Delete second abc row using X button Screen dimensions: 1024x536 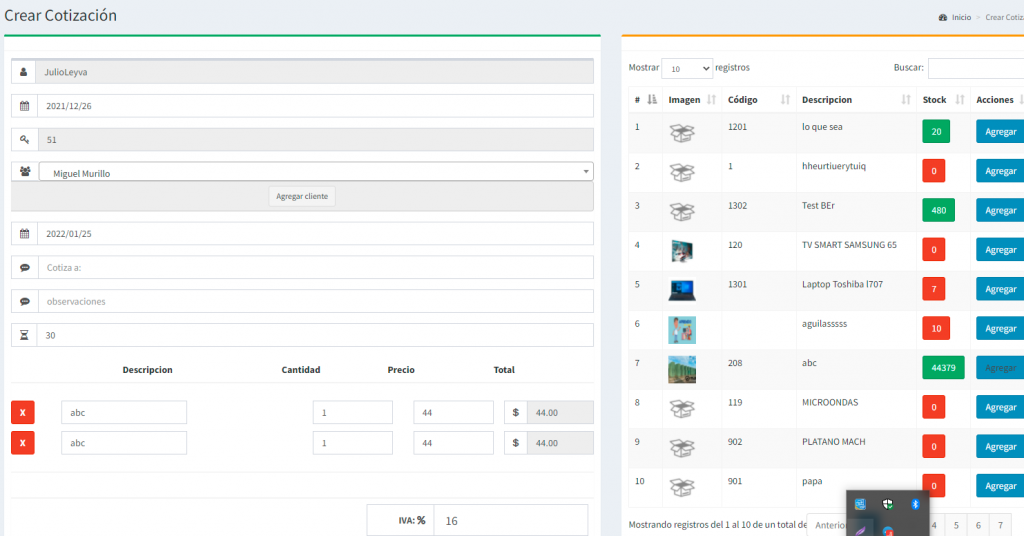point(22,442)
